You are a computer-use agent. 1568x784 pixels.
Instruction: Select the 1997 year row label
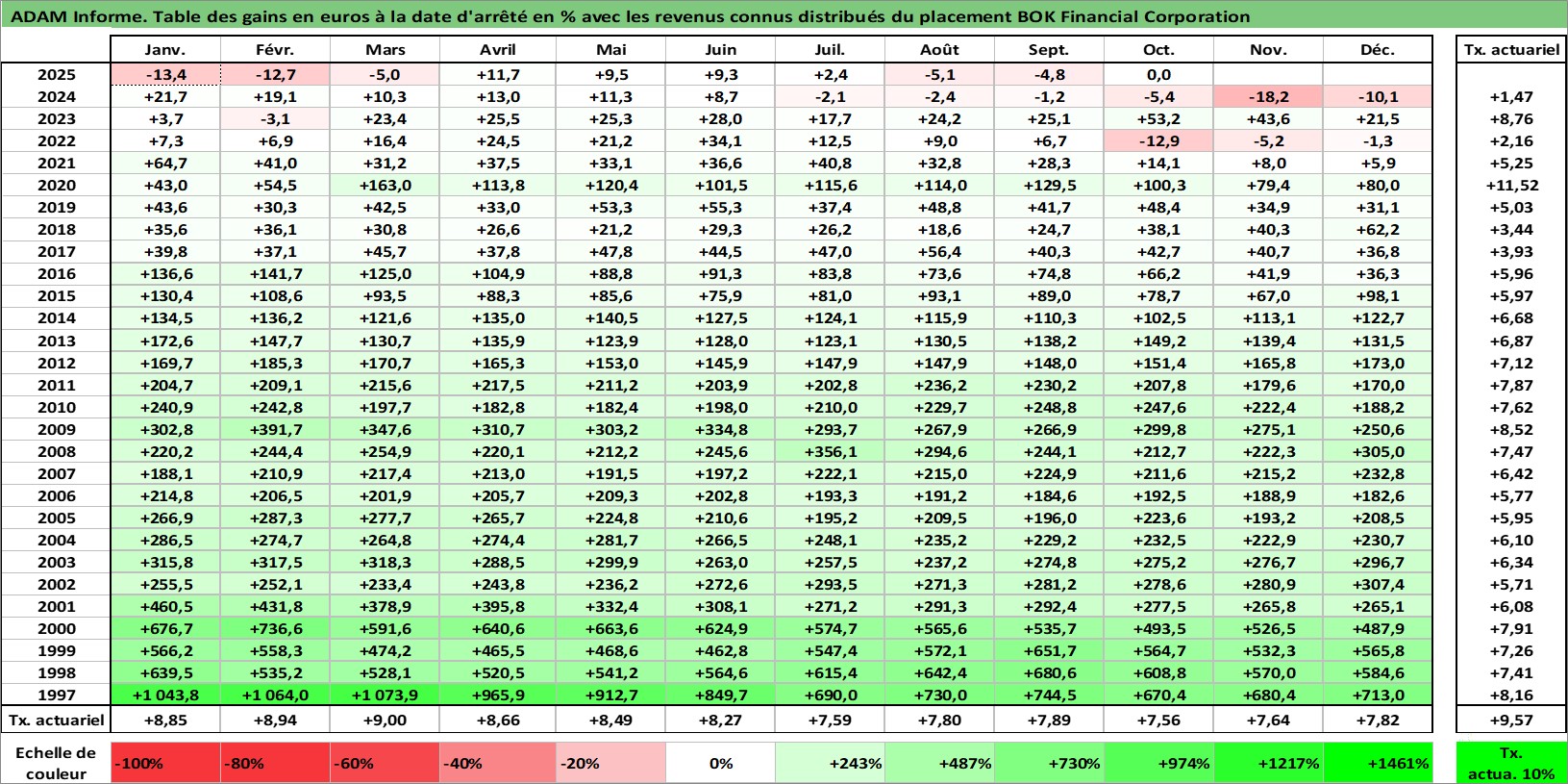pyautogui.click(x=56, y=695)
